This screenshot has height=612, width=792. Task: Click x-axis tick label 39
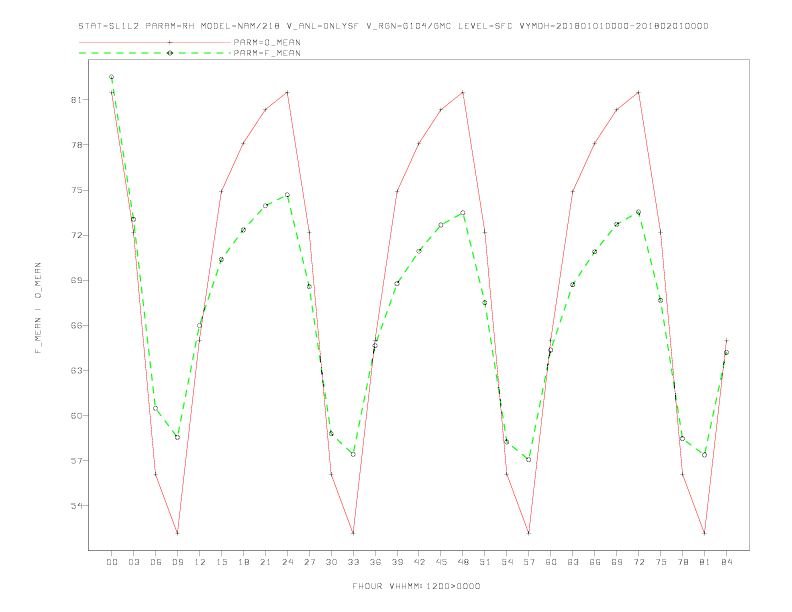397,562
